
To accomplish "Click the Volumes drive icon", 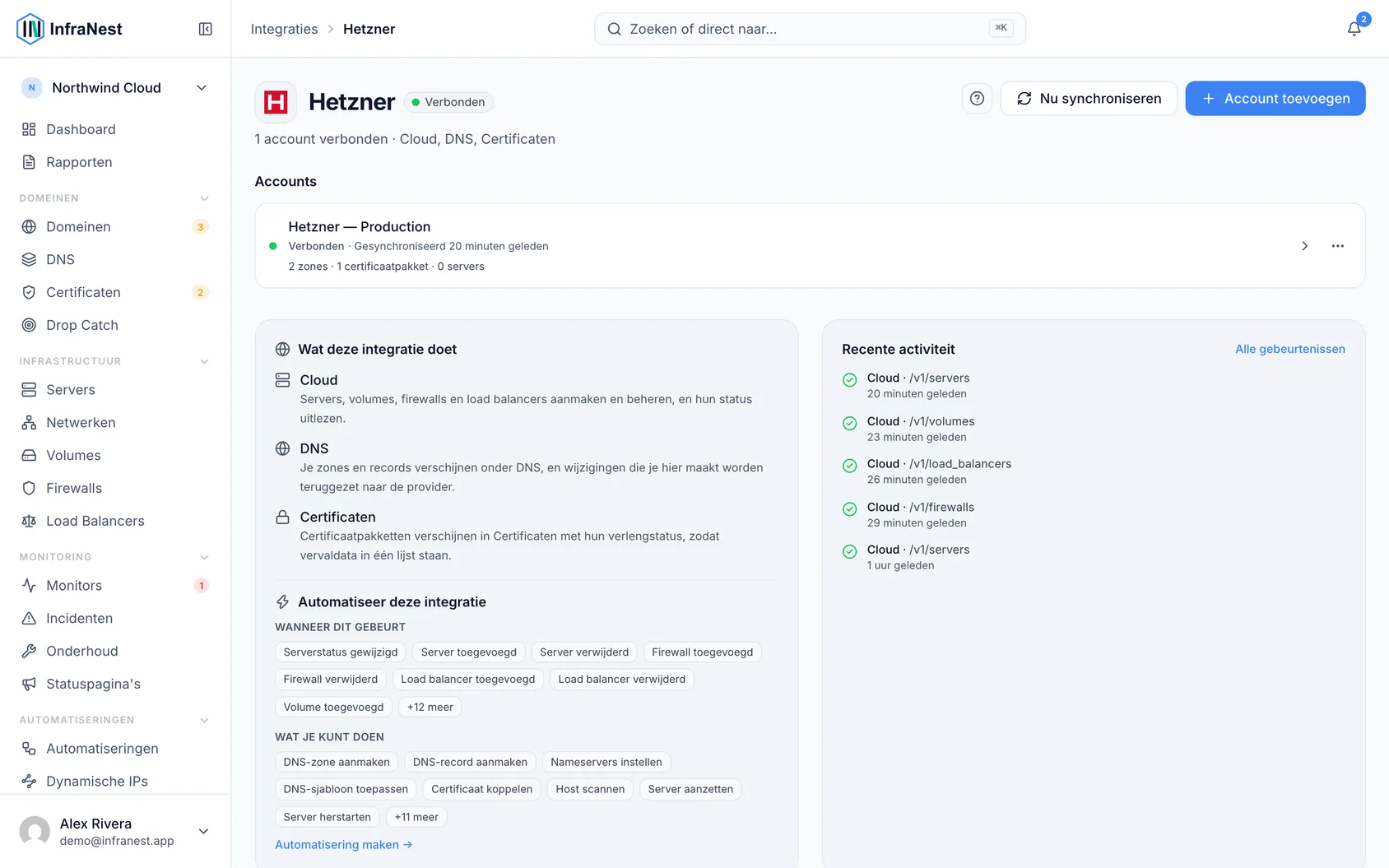I will pyautogui.click(x=29, y=455).
